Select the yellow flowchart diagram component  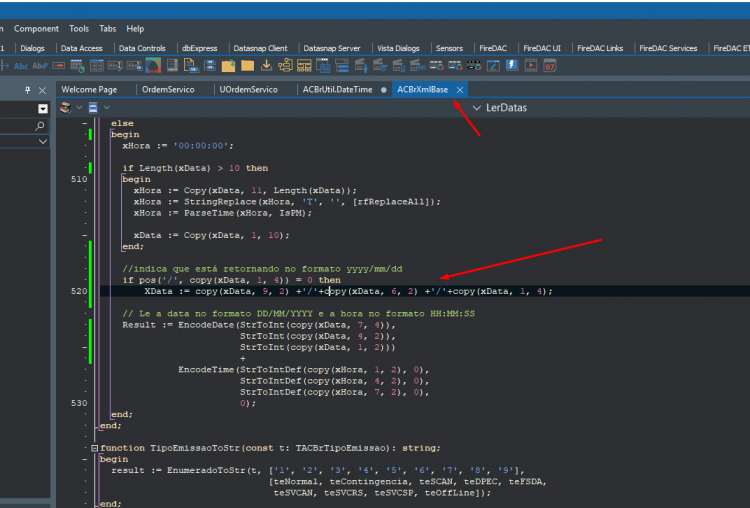click(285, 66)
